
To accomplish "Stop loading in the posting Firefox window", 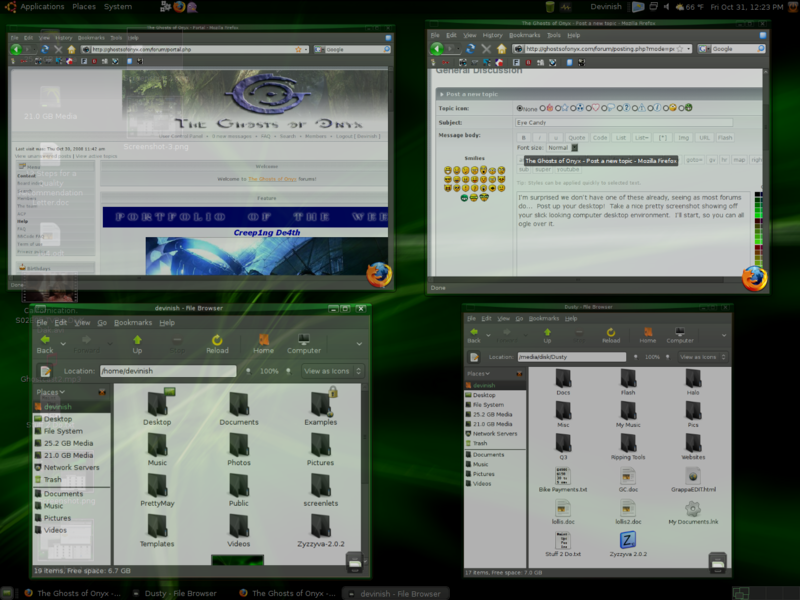I will pos(486,49).
